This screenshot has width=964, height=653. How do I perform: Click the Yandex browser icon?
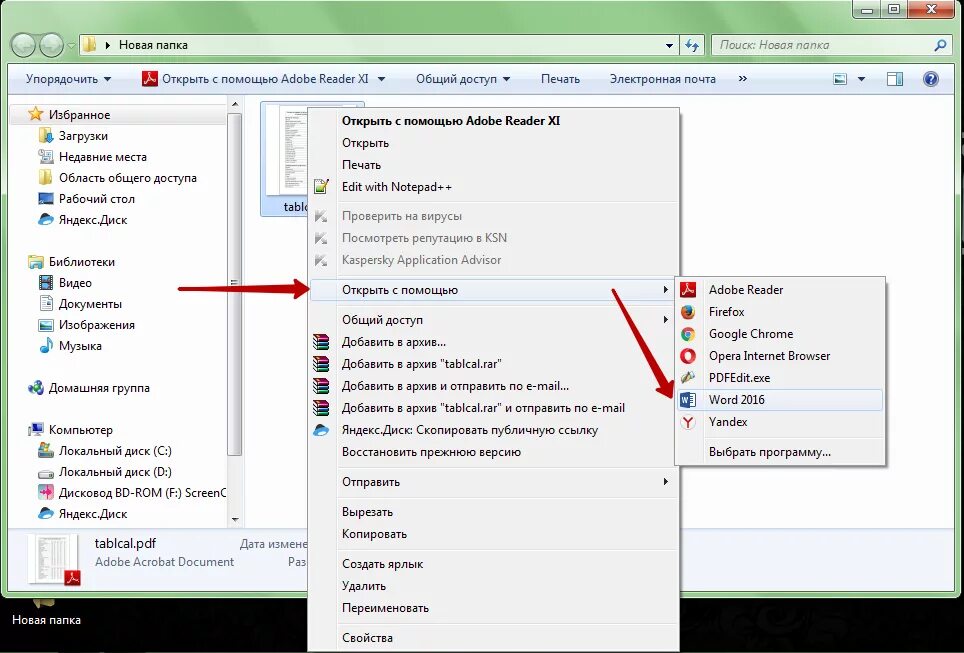tap(687, 422)
